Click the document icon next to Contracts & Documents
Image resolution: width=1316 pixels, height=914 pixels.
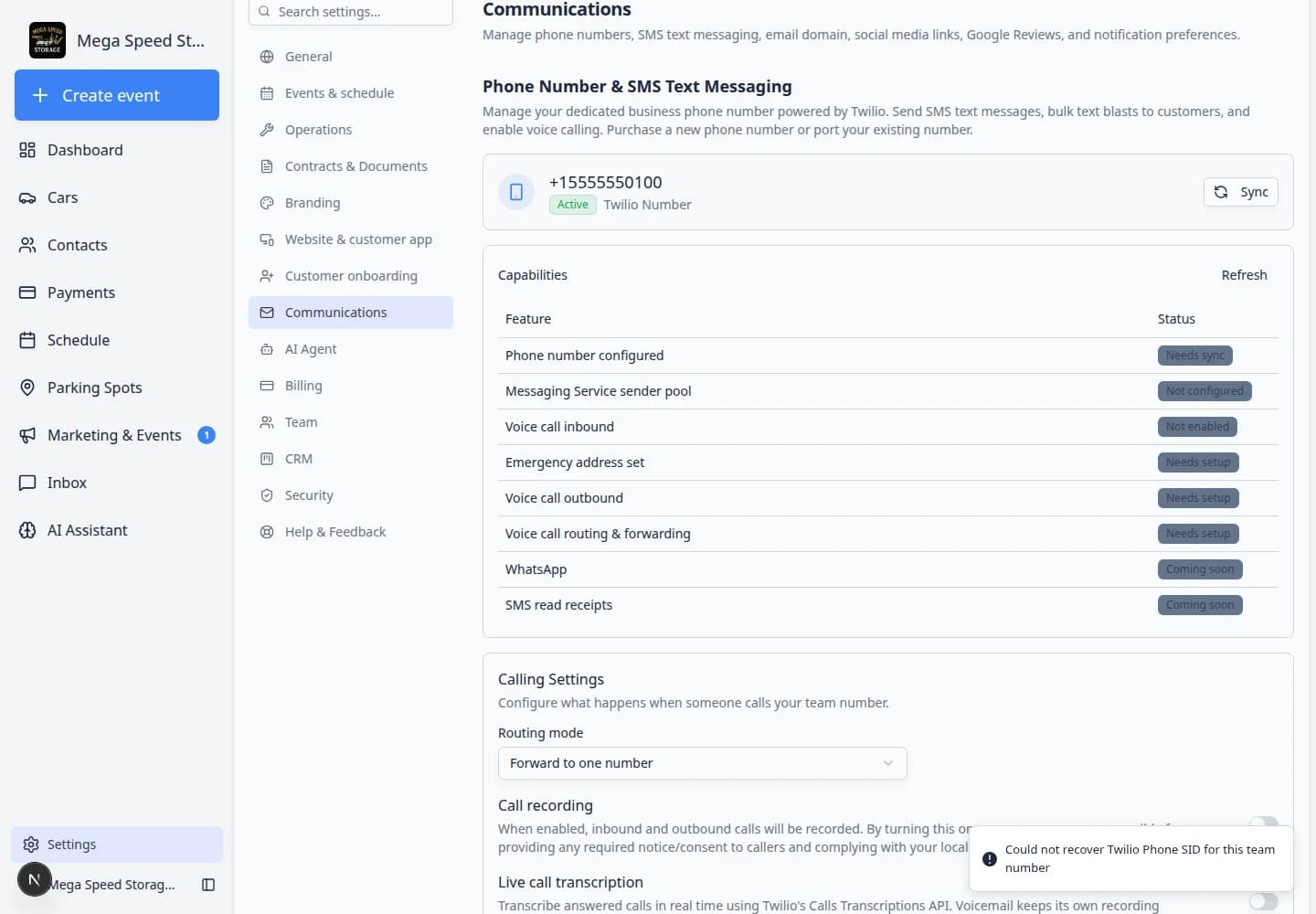pos(267,166)
